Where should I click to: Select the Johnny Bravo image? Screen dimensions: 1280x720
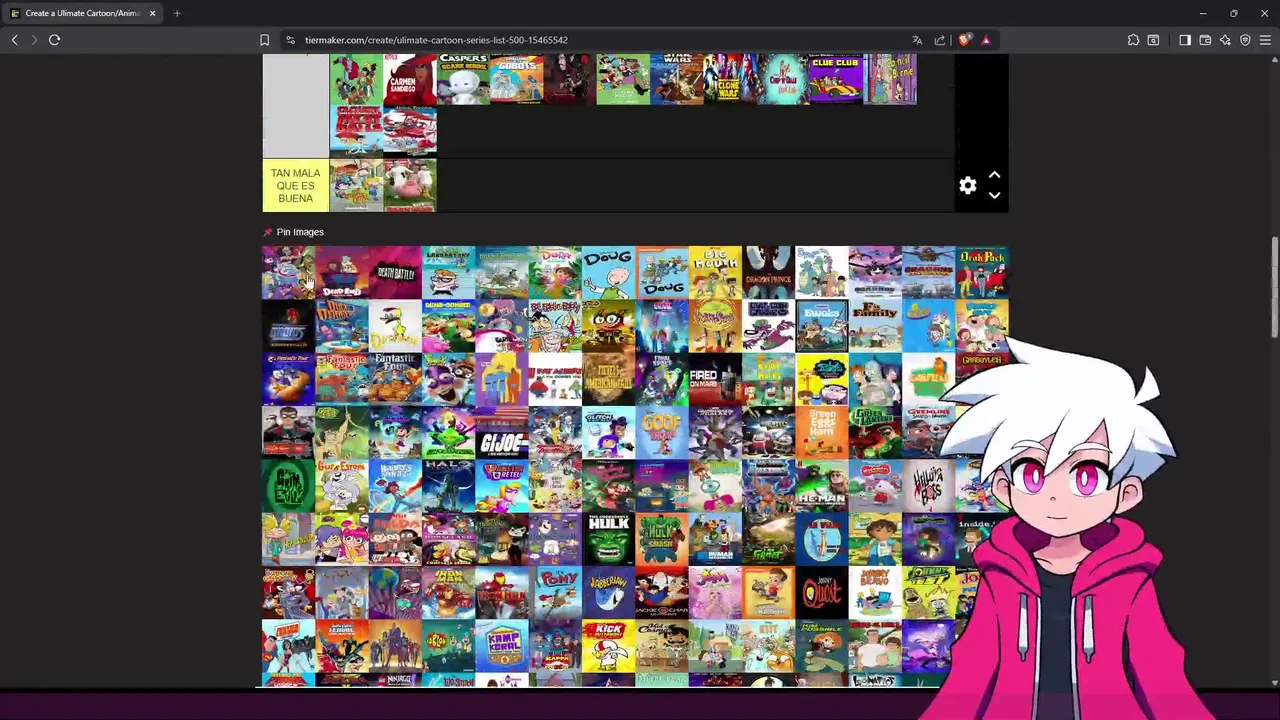[x=875, y=592]
